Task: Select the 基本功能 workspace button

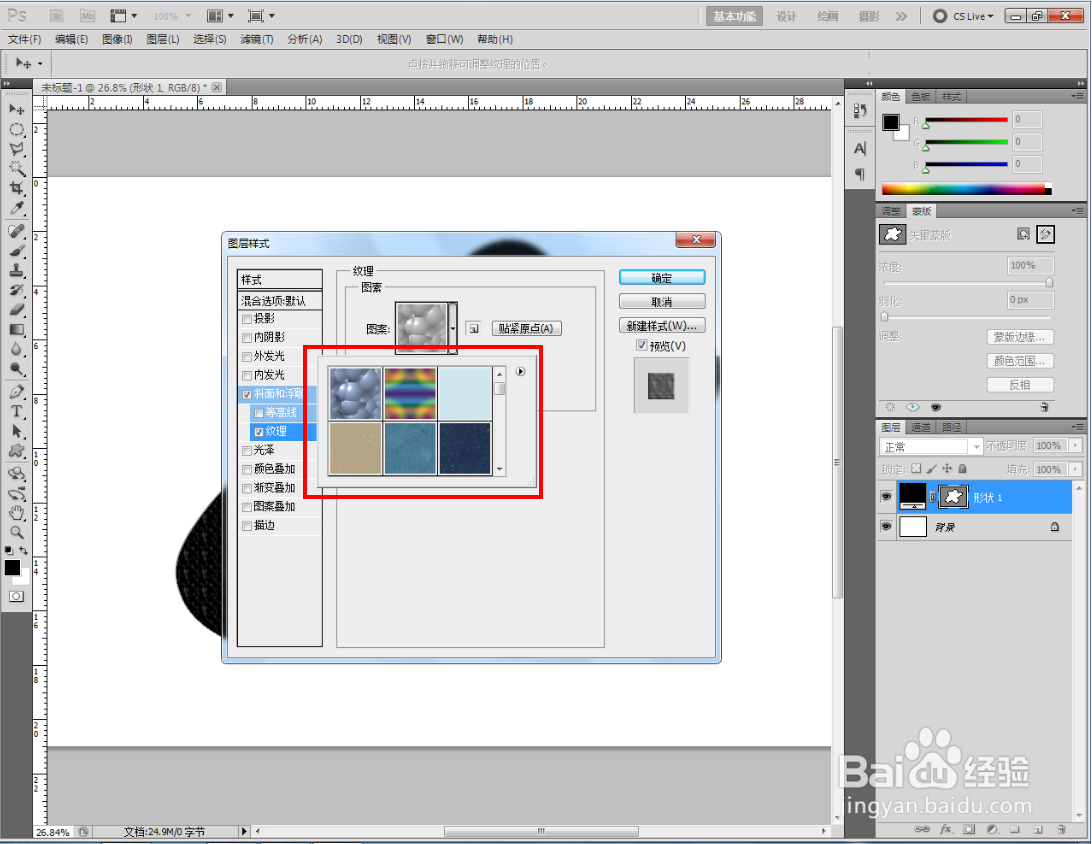Action: [x=735, y=16]
